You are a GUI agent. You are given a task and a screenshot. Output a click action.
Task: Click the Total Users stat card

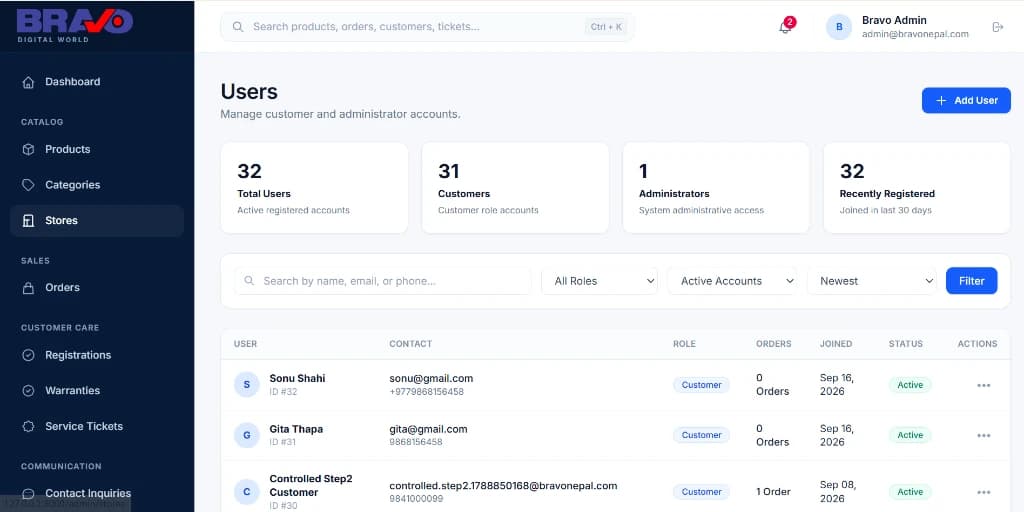pos(314,188)
